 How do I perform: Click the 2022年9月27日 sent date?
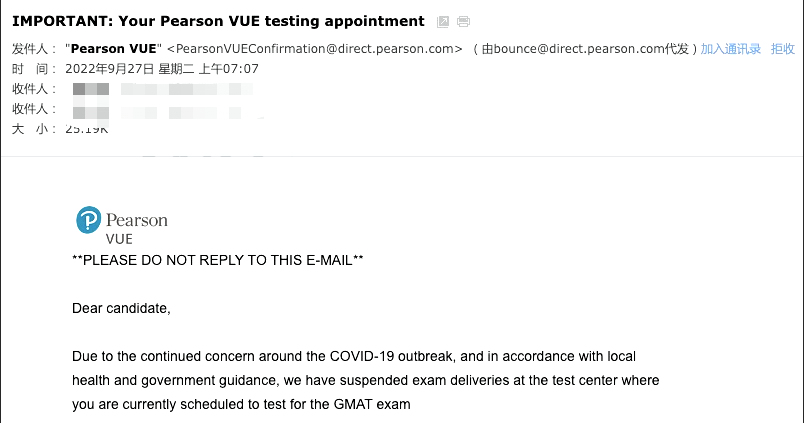(108, 69)
